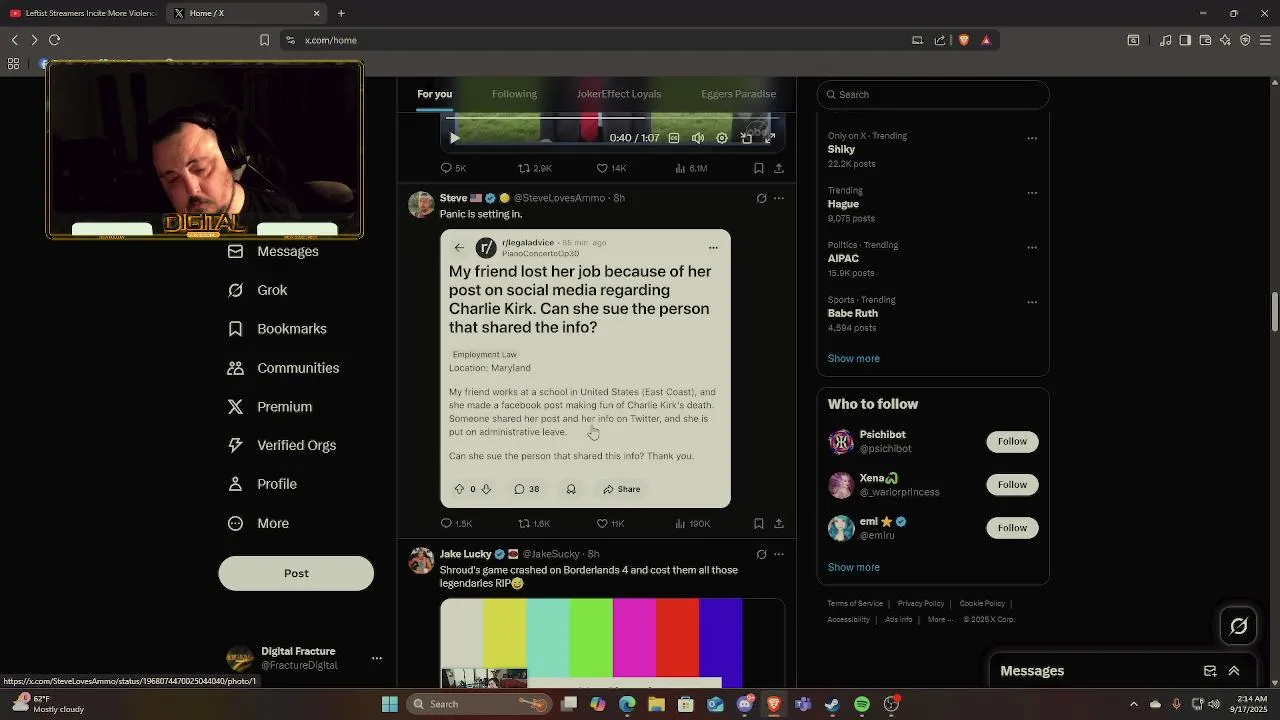Viewport: 1280px width, 720px height.
Task: Bookmark this page in the address bar
Action: pyautogui.click(x=264, y=40)
